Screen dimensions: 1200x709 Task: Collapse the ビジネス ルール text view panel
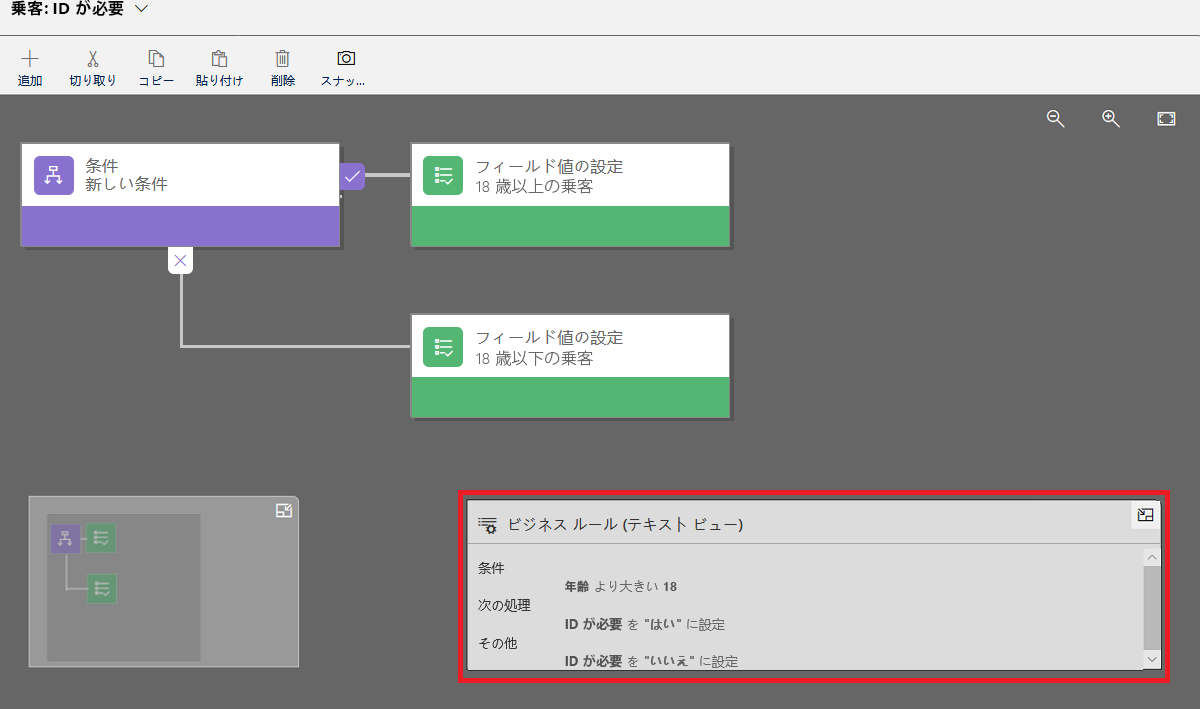tap(1146, 515)
